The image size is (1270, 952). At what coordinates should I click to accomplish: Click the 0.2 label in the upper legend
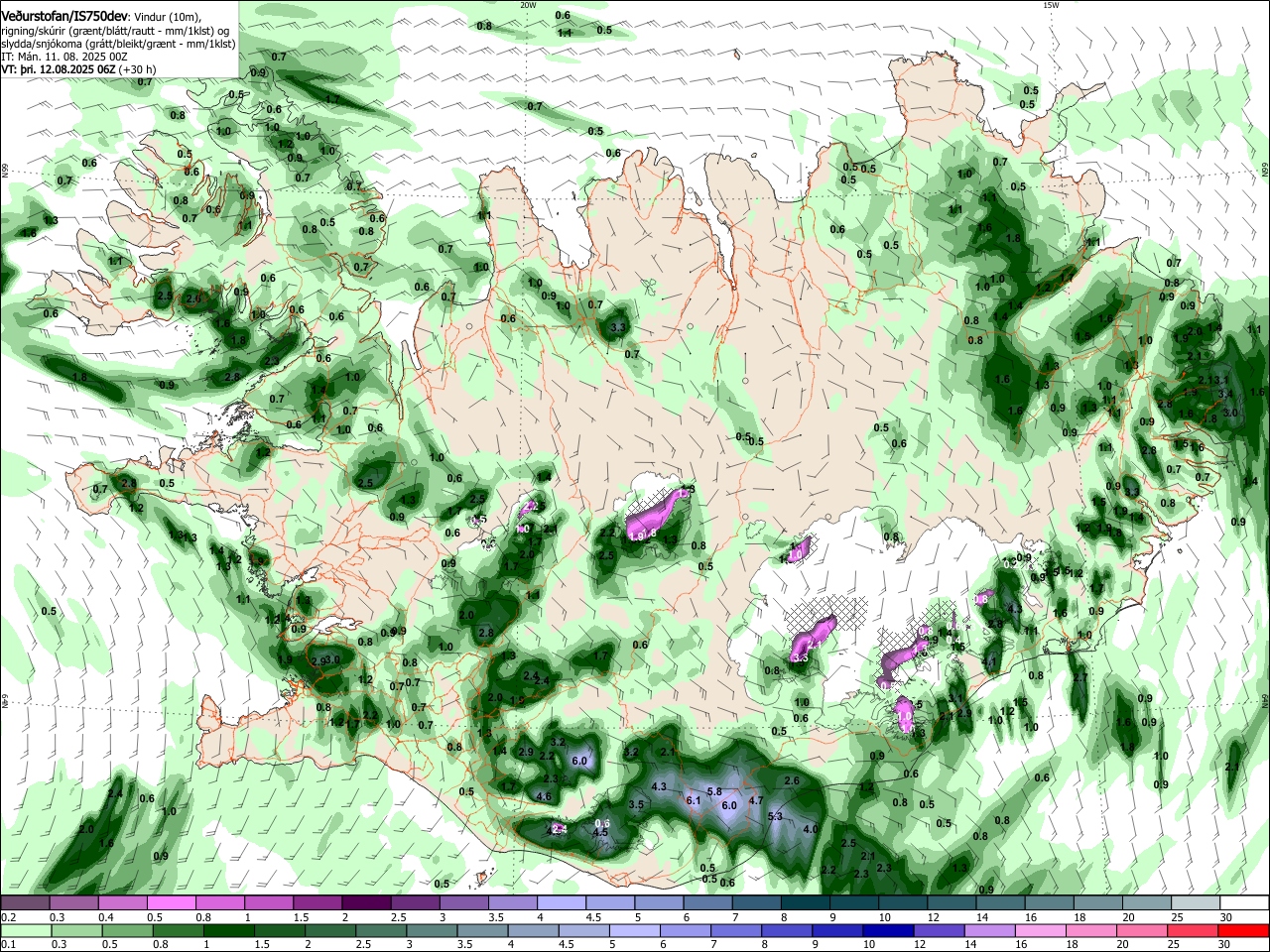pyautogui.click(x=8, y=917)
